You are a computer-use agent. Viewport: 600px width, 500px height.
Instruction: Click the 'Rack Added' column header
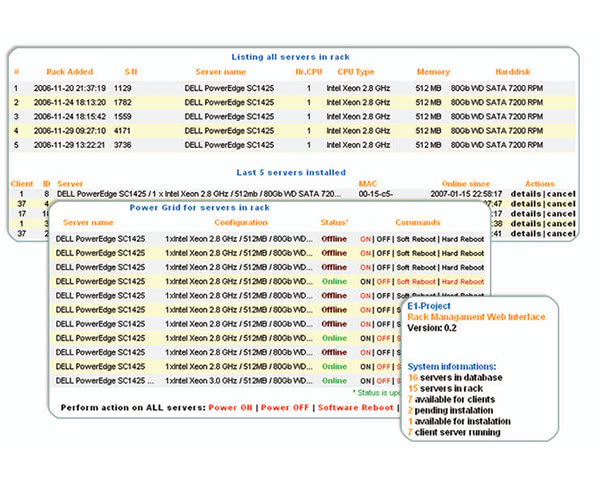click(70, 72)
